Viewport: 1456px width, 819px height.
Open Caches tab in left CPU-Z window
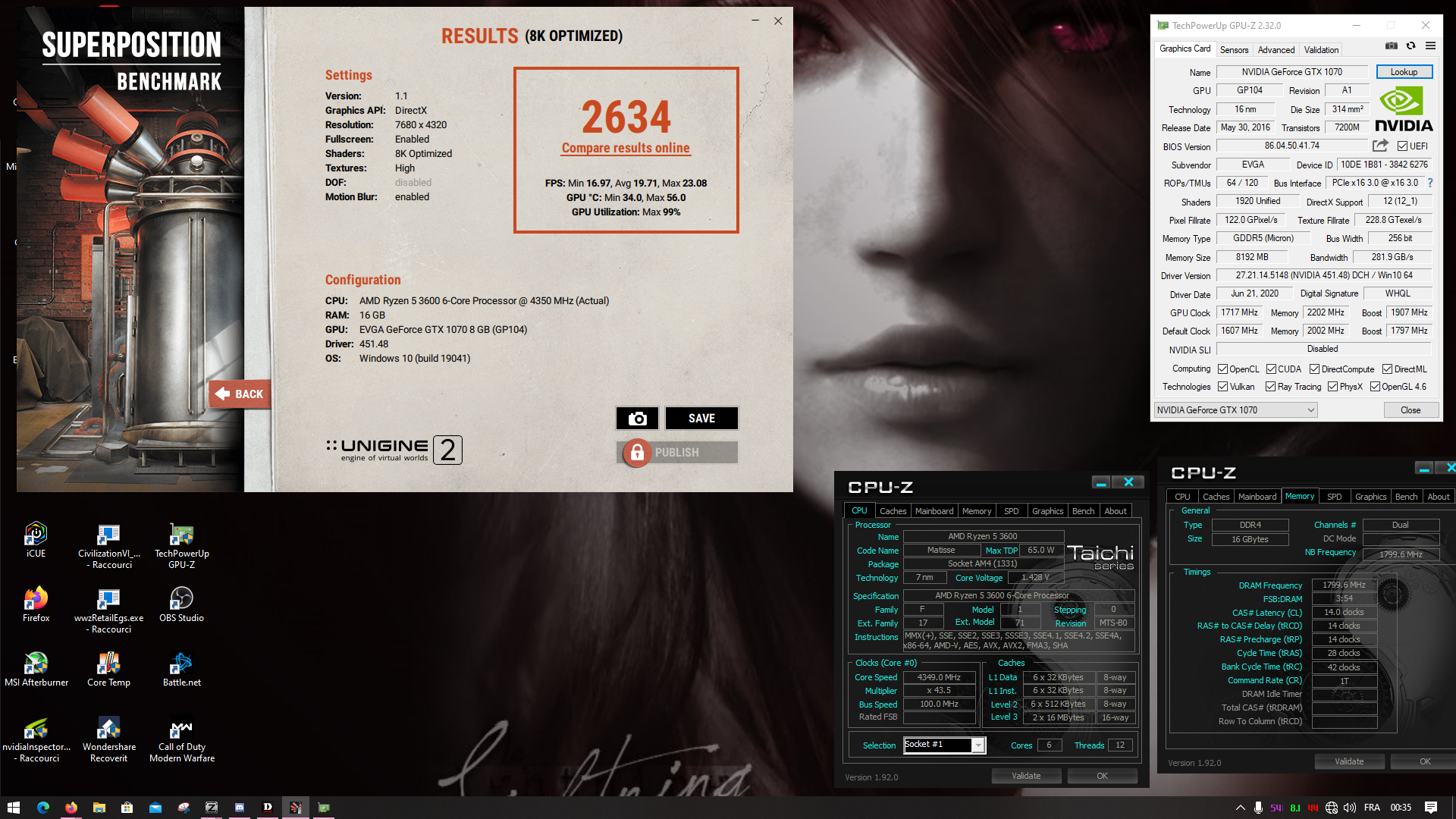(893, 511)
